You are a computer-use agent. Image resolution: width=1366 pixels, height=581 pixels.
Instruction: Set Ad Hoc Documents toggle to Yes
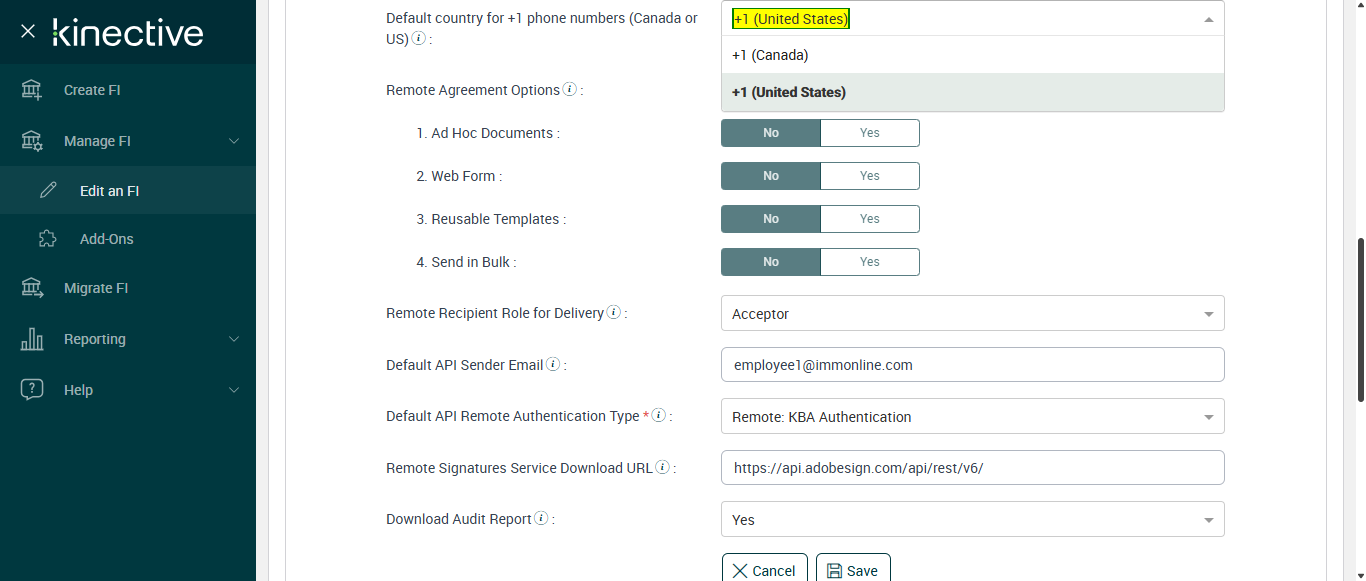[869, 133]
